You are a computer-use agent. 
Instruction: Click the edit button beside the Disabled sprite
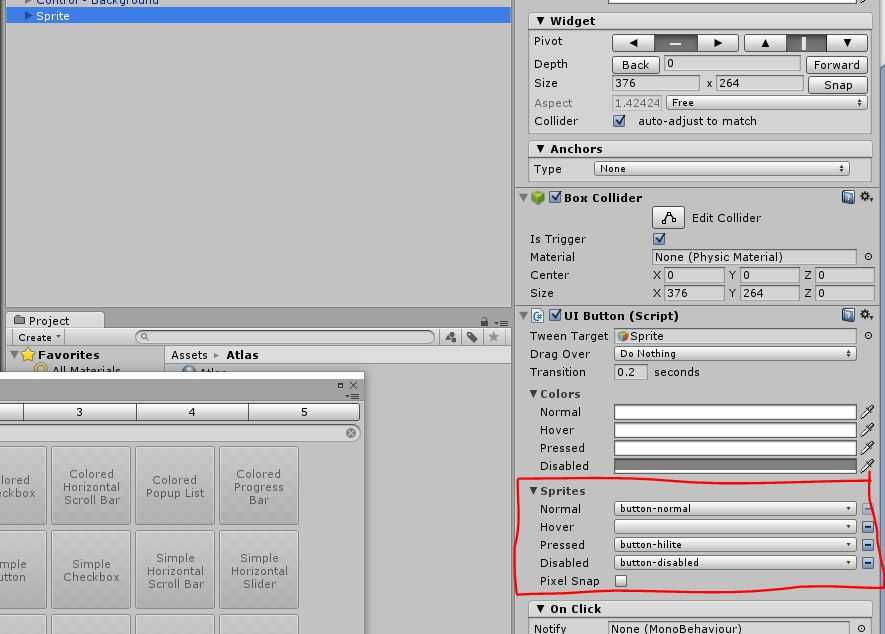pos(868,563)
